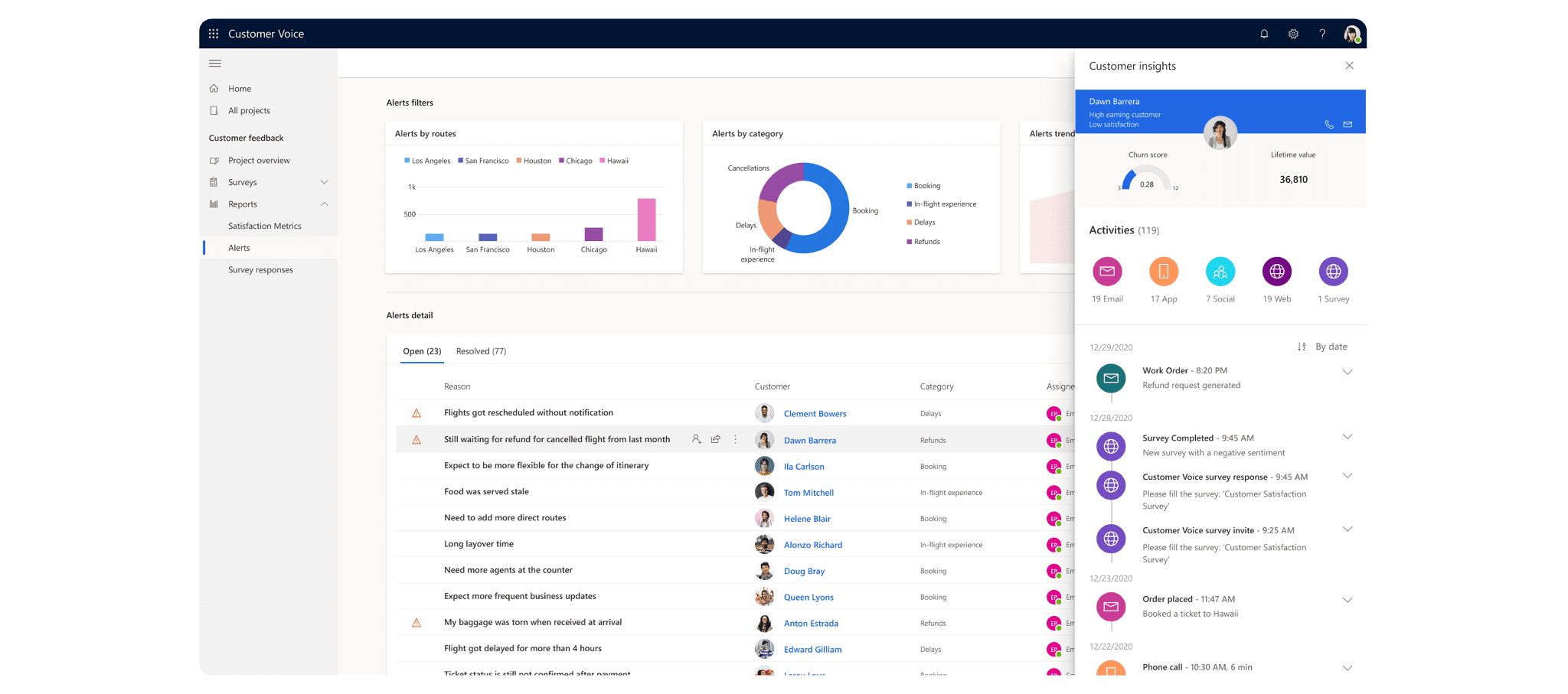Expand Customer Voice survey invite activity

(1347, 529)
